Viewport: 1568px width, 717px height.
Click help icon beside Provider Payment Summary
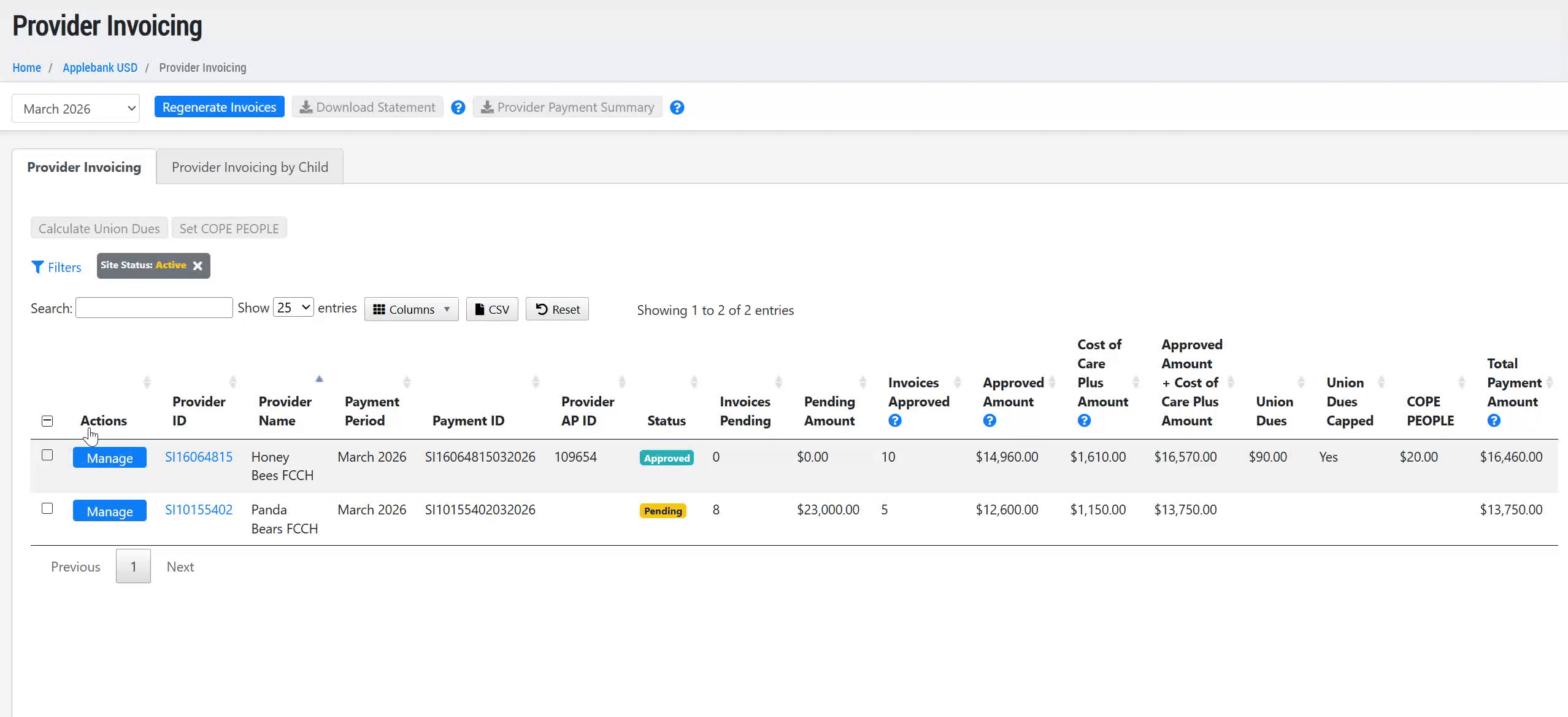click(x=677, y=107)
